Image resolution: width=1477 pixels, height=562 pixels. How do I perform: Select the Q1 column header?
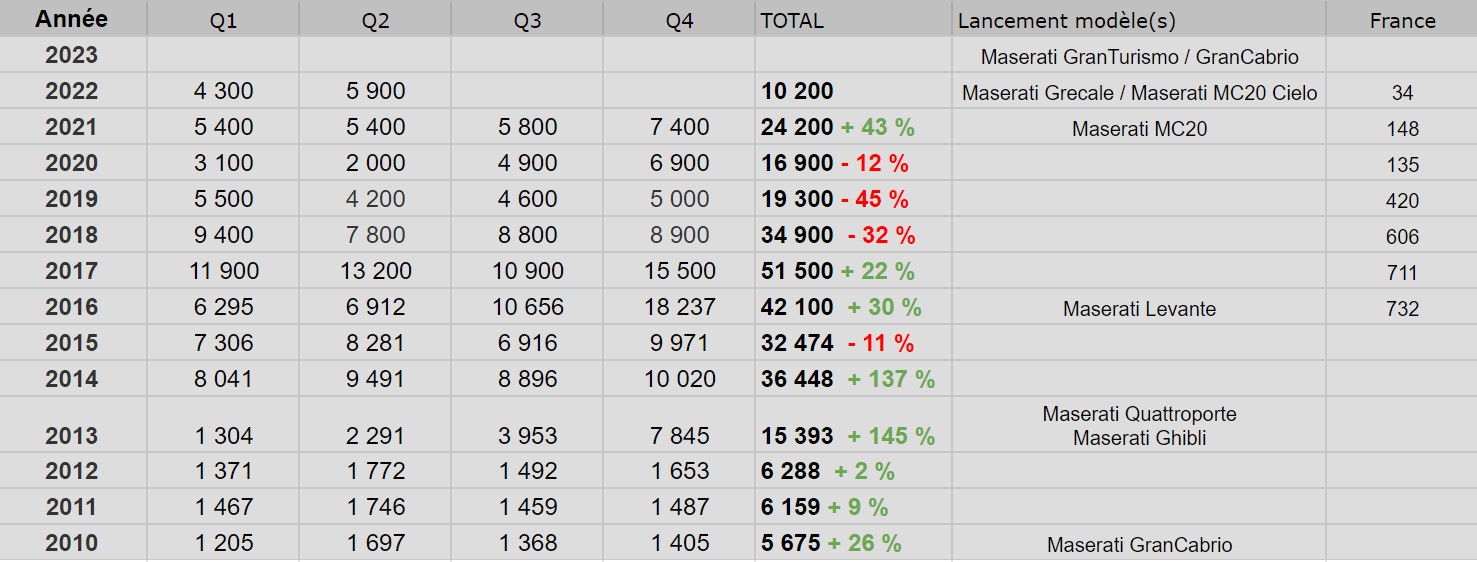223,20
